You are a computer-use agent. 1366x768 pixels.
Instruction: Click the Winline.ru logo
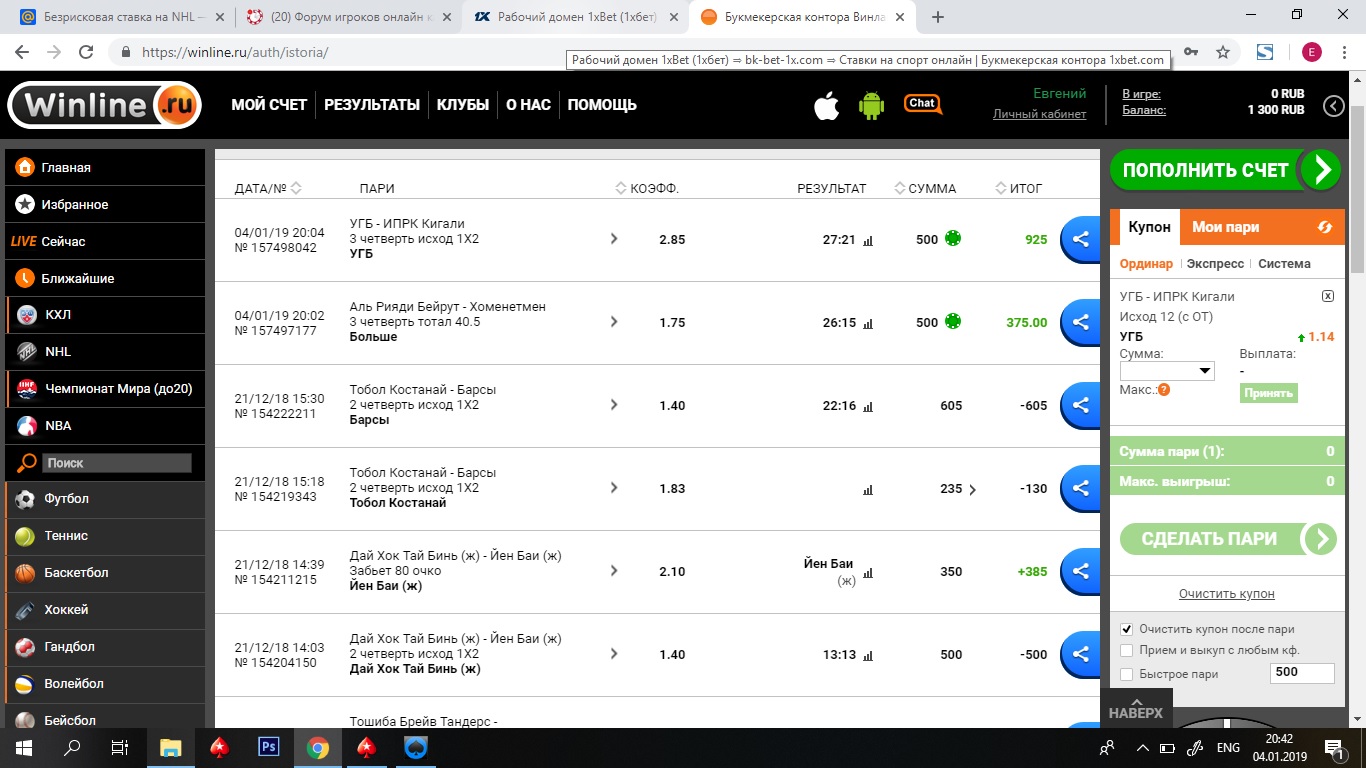pos(105,105)
